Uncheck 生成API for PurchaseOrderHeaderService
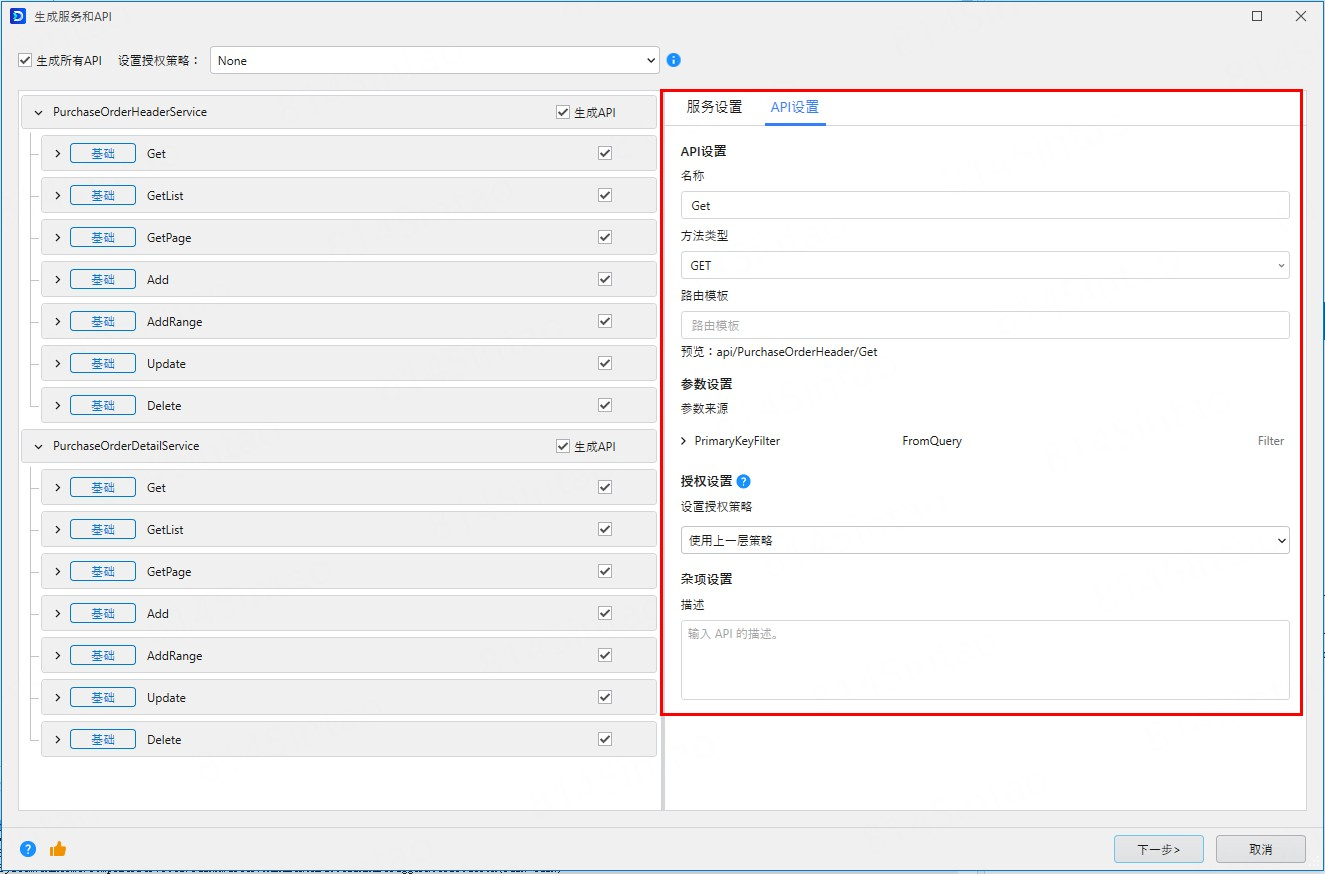The image size is (1325, 874). 563,112
